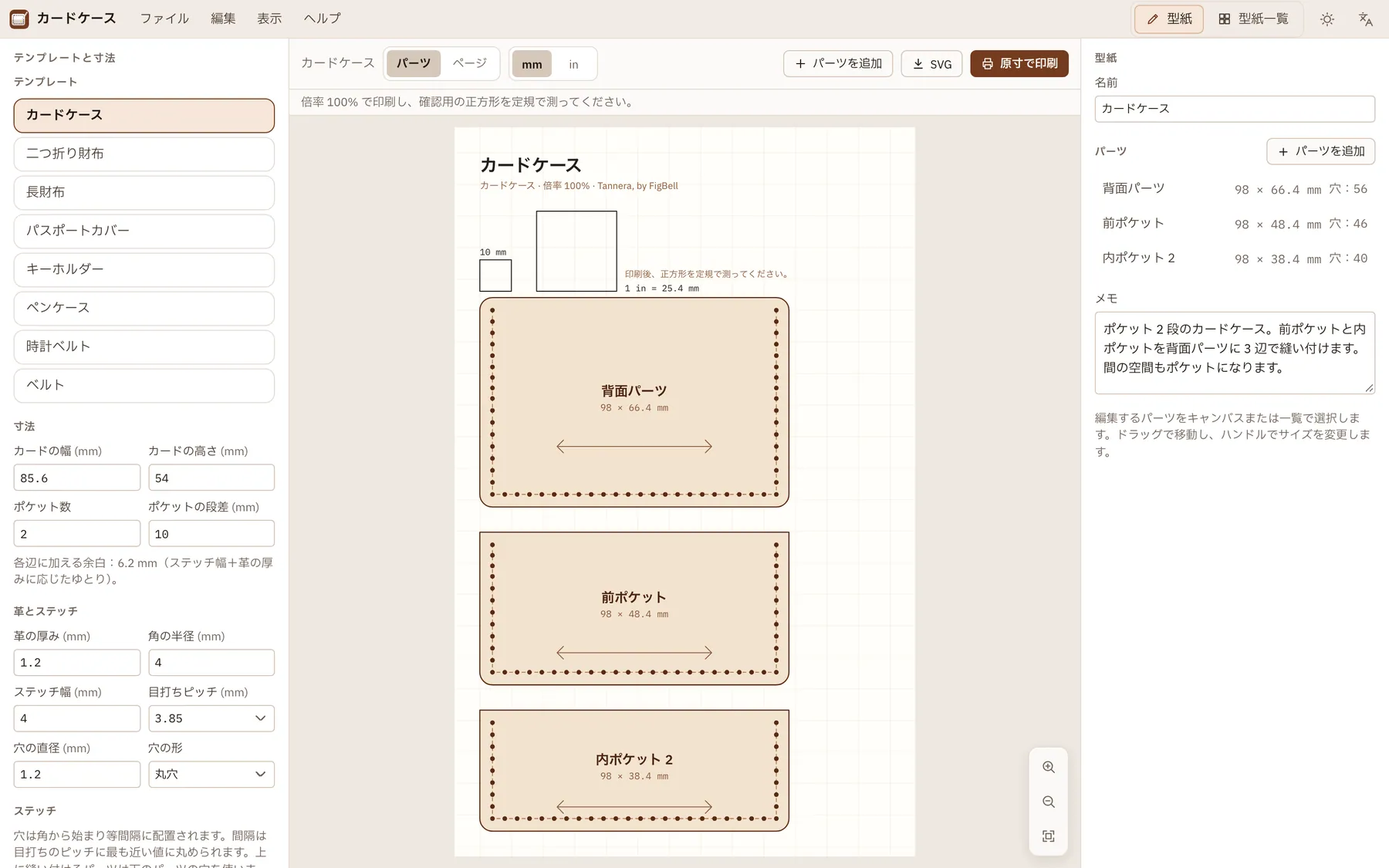Open 穴の形 dropdown
The image size is (1389, 868).
pyautogui.click(x=211, y=774)
